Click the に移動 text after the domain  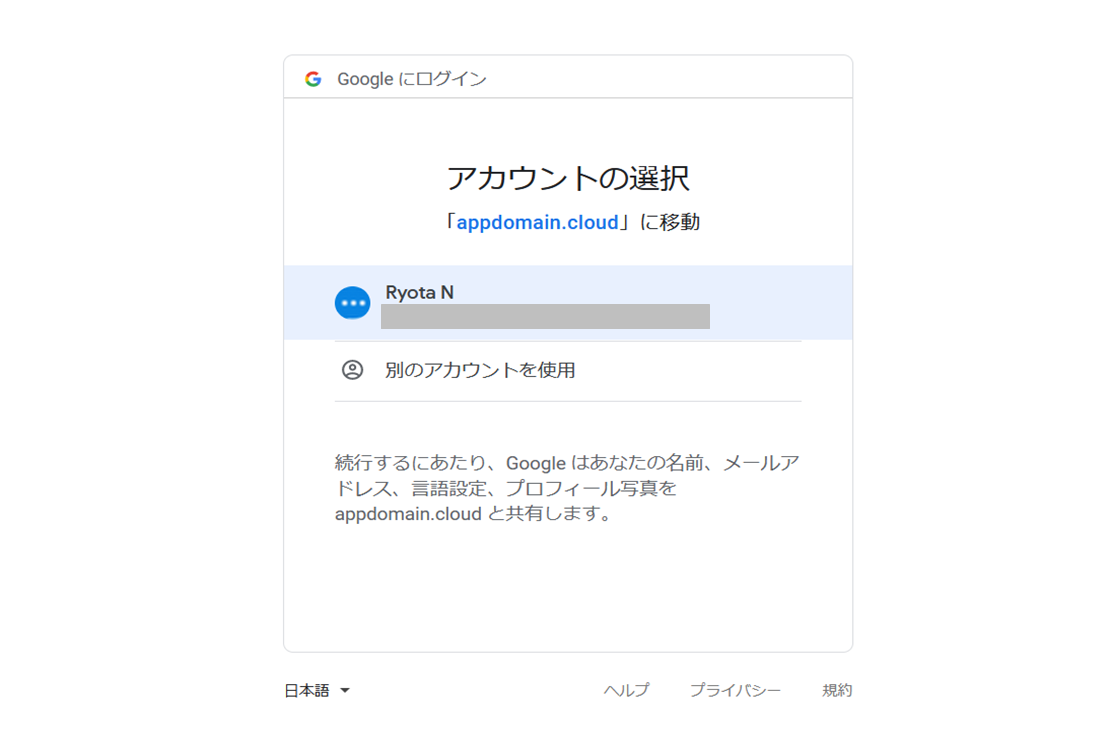coord(670,223)
